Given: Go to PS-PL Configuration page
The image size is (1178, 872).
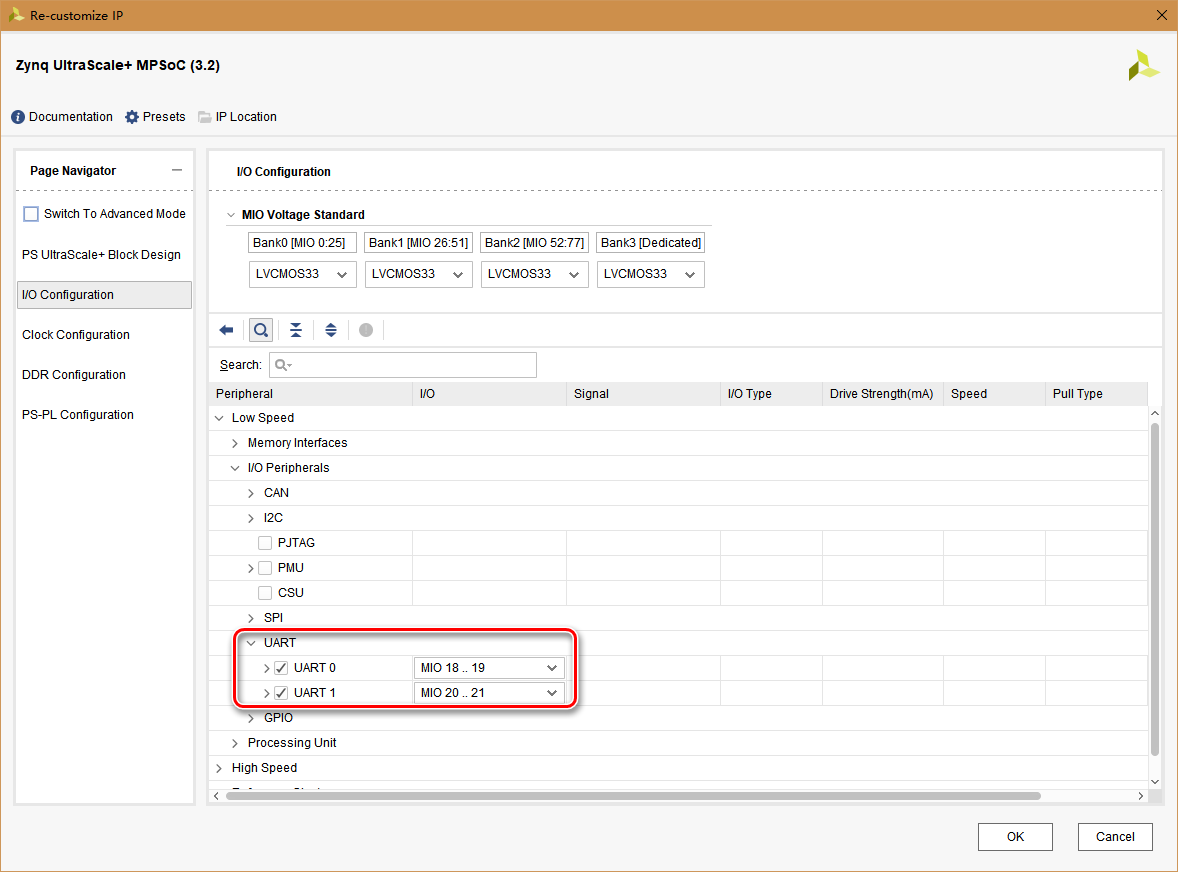Looking at the screenshot, I should click(77, 414).
